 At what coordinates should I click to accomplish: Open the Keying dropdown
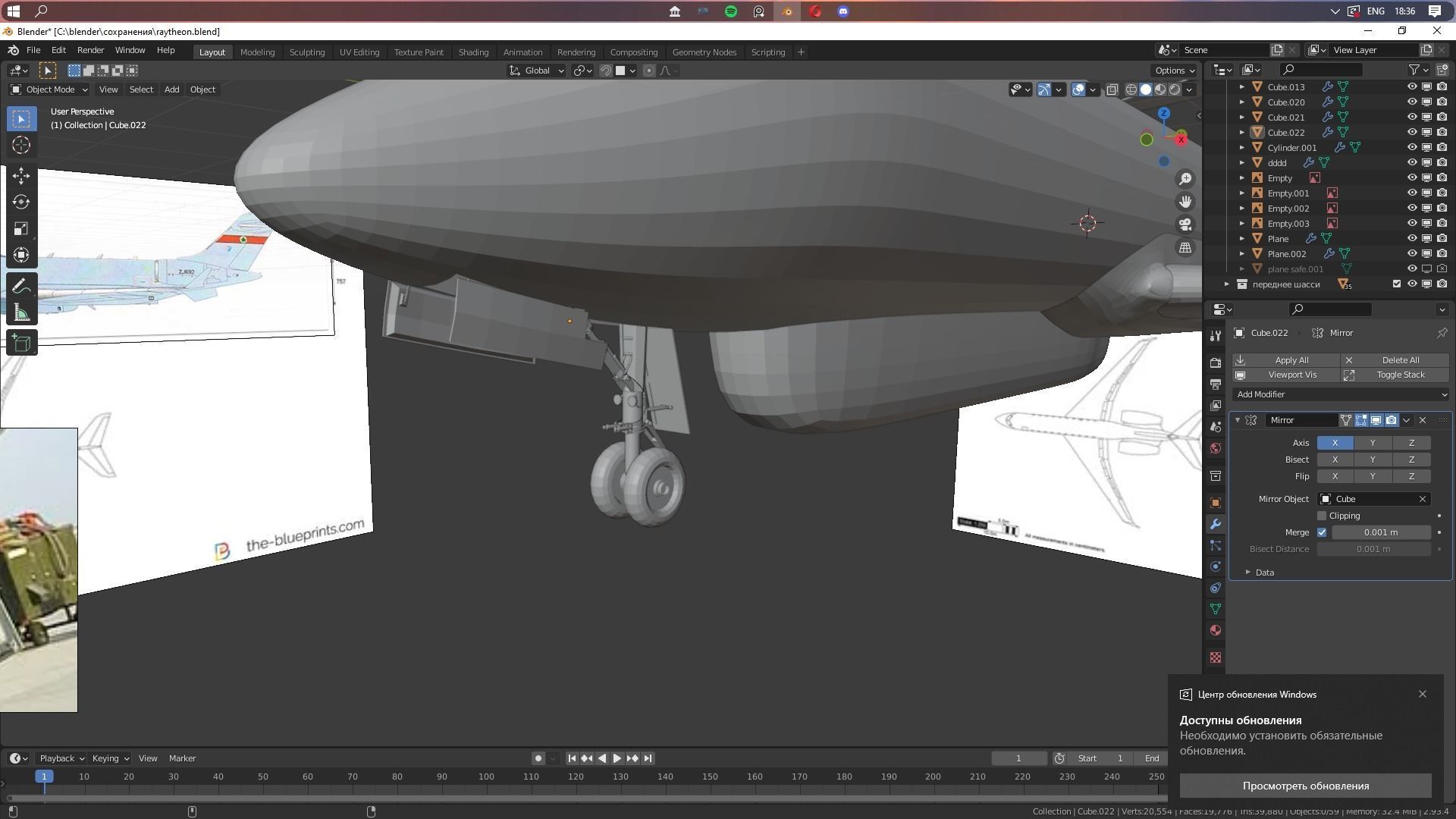[110, 758]
